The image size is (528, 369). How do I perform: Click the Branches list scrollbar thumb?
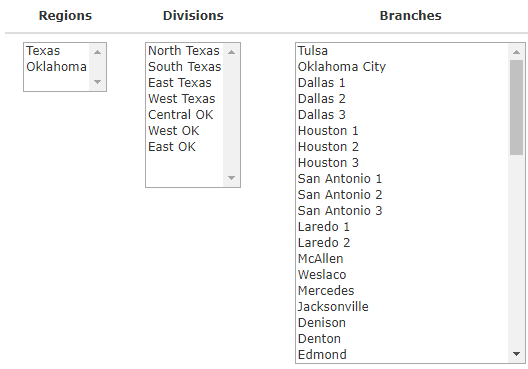(x=516, y=107)
